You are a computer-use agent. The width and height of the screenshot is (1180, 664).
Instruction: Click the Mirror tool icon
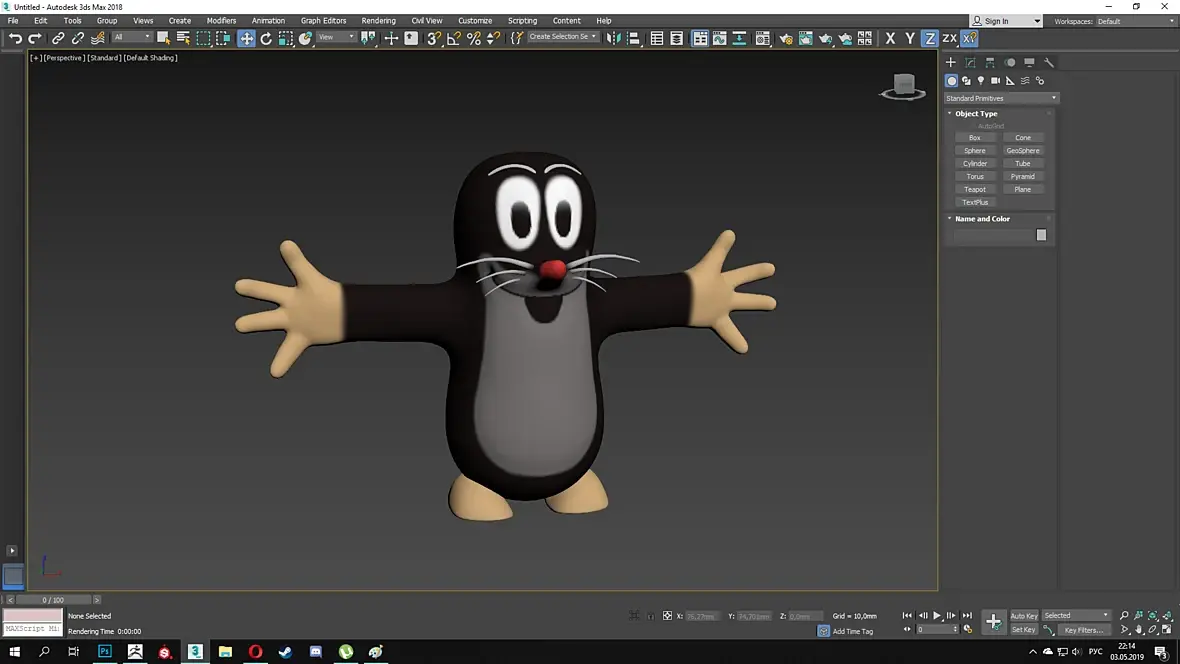tap(614, 38)
